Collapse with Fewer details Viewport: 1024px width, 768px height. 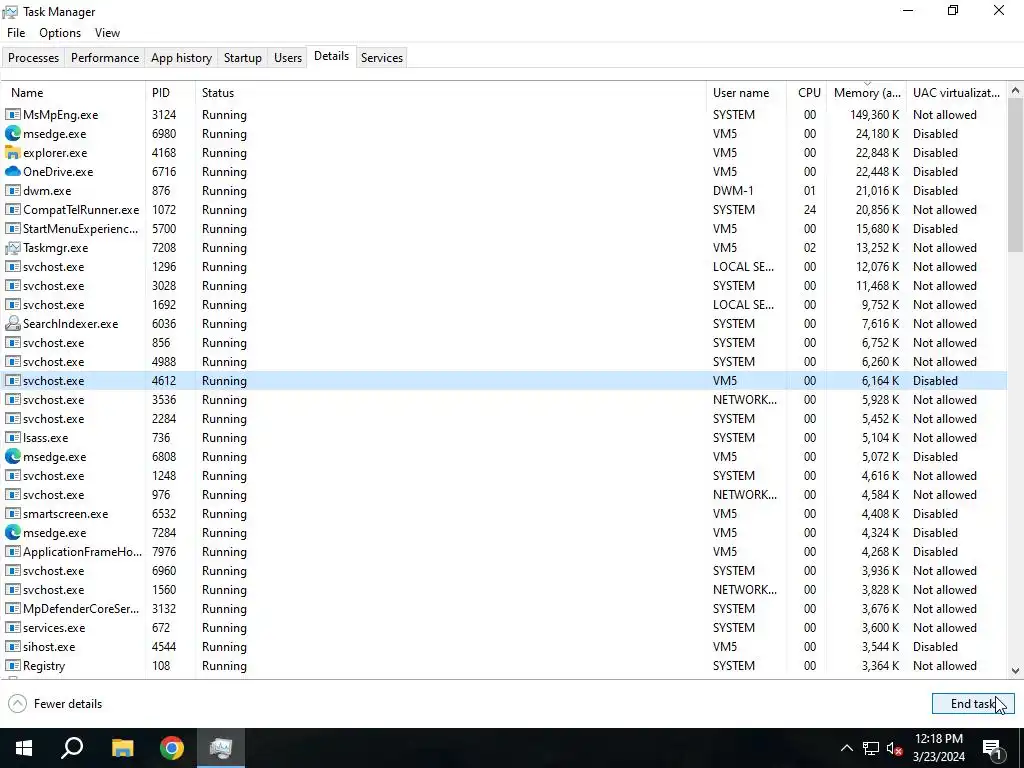point(56,703)
